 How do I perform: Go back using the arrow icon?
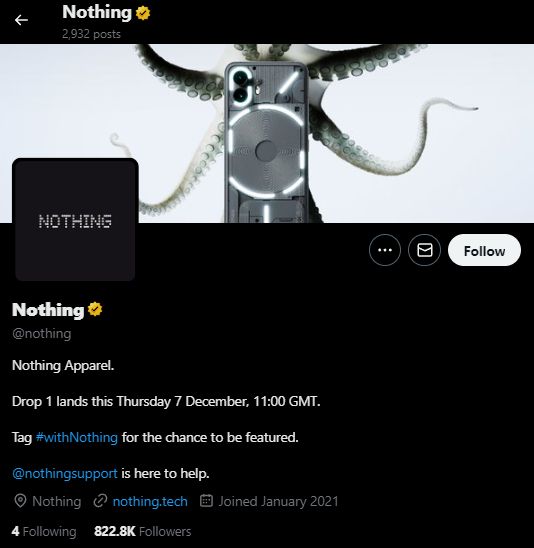tap(21, 20)
